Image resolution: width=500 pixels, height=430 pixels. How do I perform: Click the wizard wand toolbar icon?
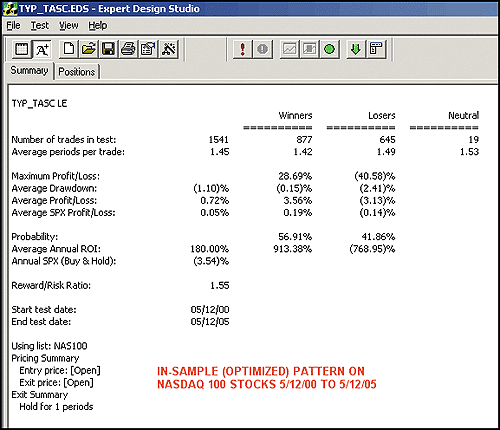pos(169,49)
